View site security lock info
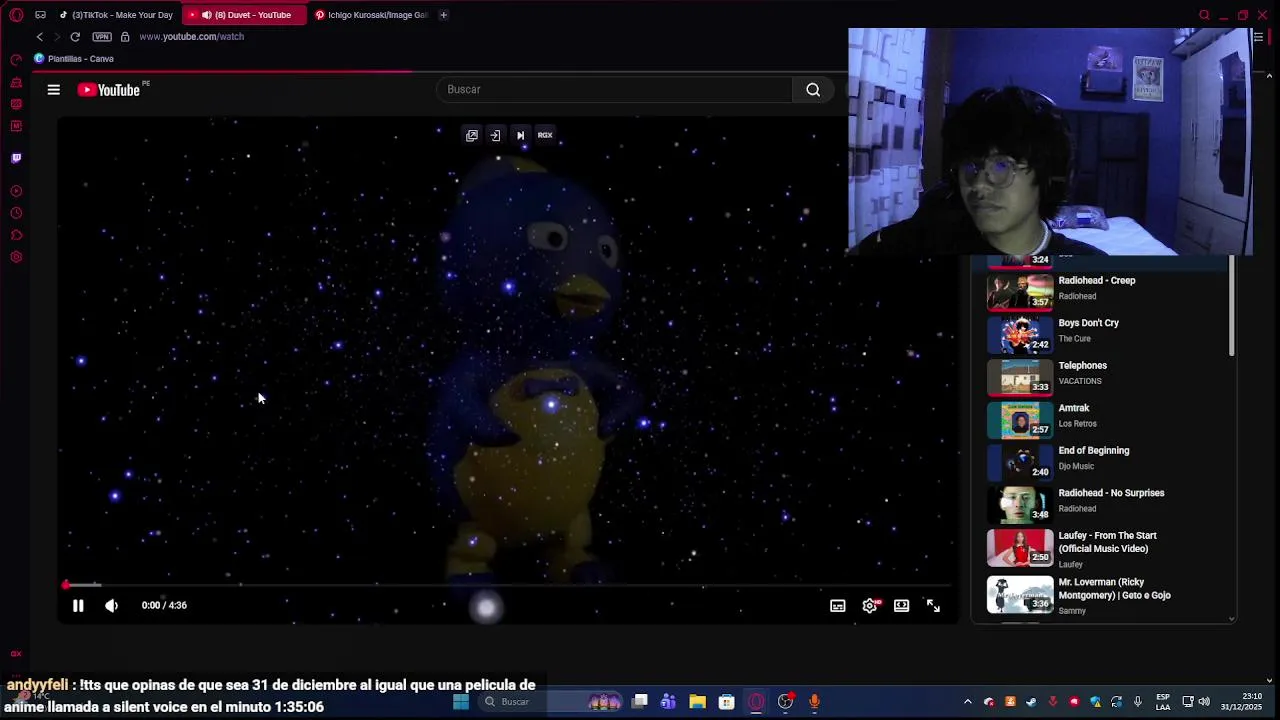This screenshot has width=1280, height=720. pos(125,37)
